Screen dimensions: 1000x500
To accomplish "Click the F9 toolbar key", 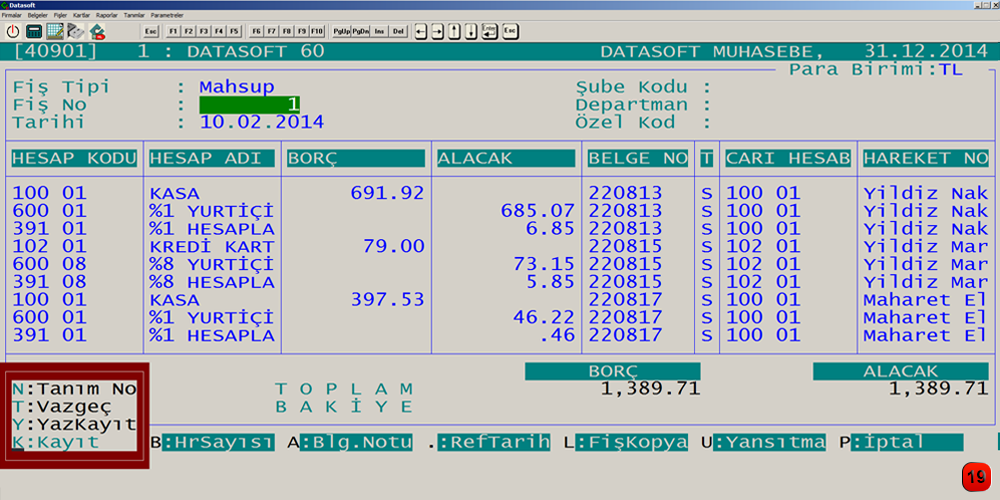I will tap(302, 31).
